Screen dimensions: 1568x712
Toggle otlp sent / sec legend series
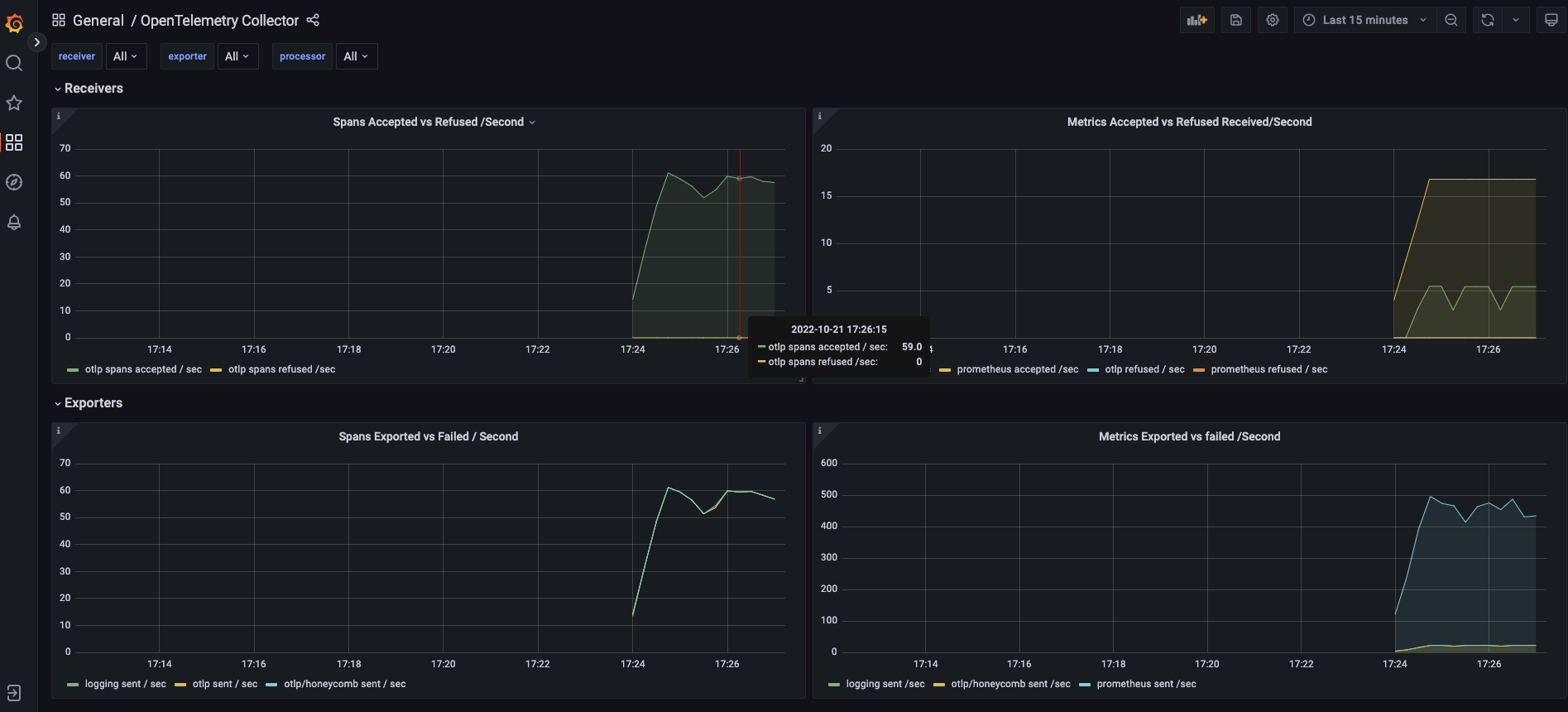[225, 684]
